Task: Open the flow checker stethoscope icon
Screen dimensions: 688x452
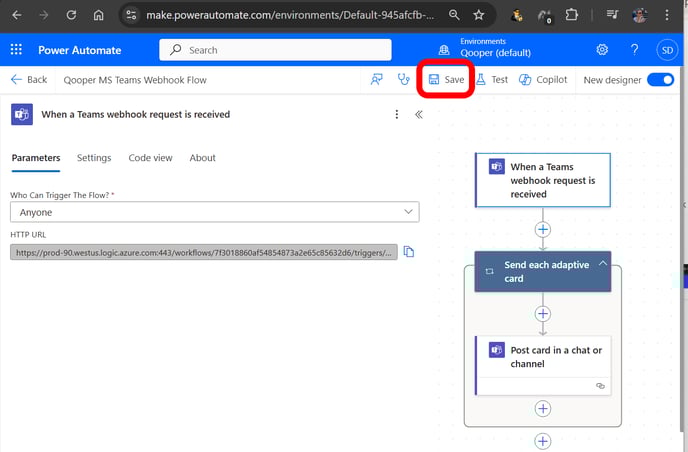Action: pyautogui.click(x=403, y=79)
